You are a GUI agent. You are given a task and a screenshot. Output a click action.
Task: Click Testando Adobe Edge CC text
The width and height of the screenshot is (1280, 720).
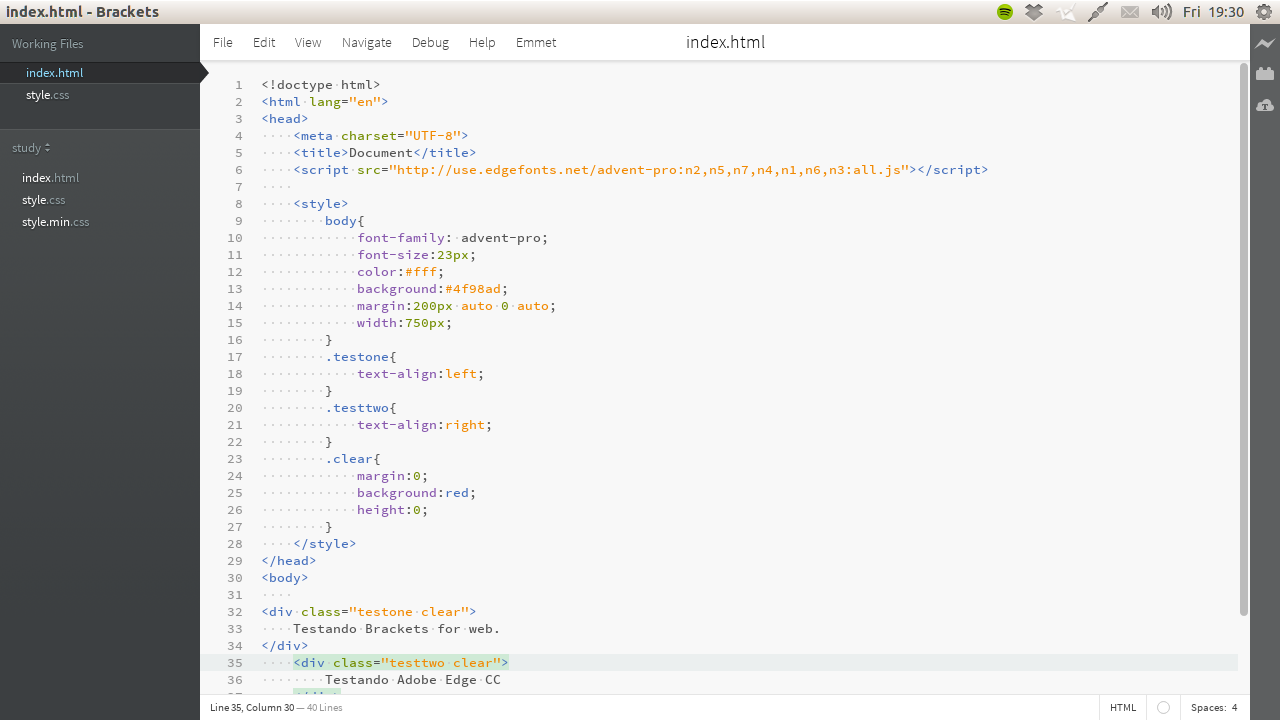click(x=413, y=680)
